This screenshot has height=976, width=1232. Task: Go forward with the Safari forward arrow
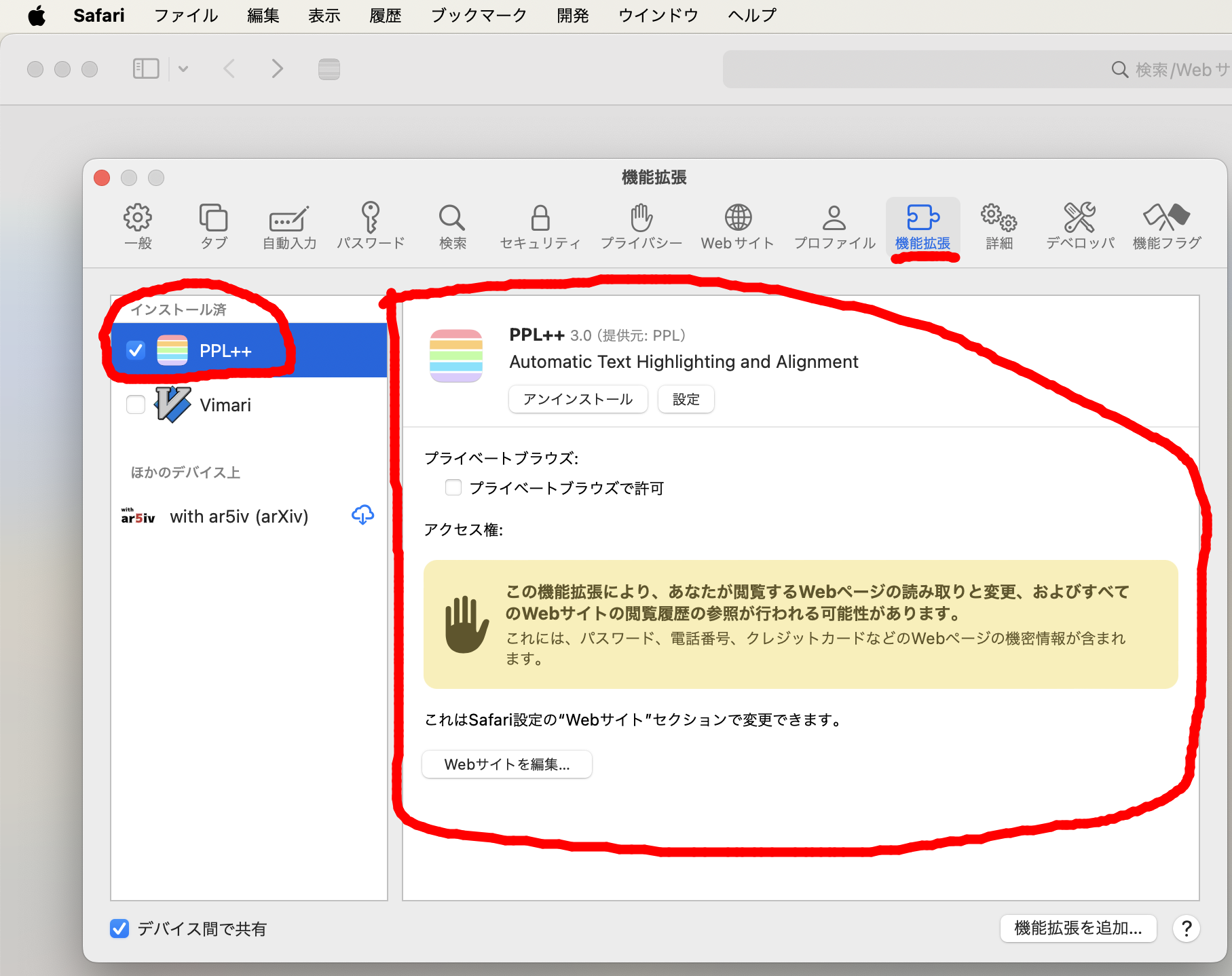[277, 69]
